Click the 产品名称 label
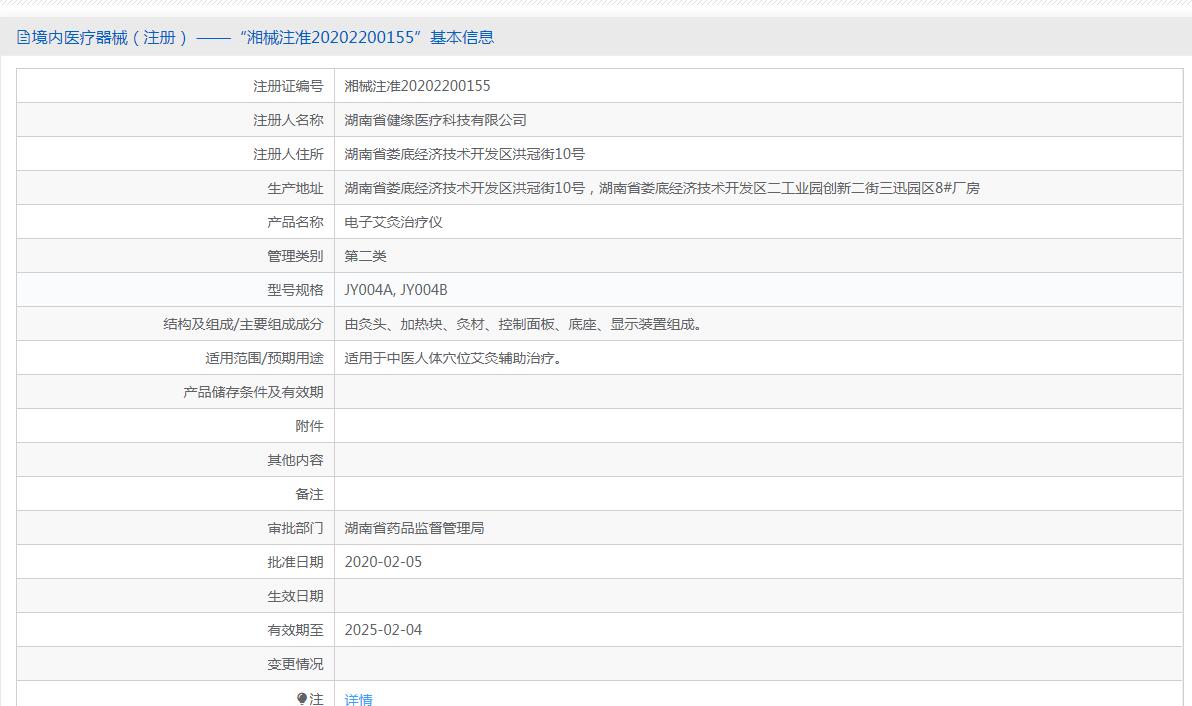This screenshot has height=706, width=1192. point(295,222)
